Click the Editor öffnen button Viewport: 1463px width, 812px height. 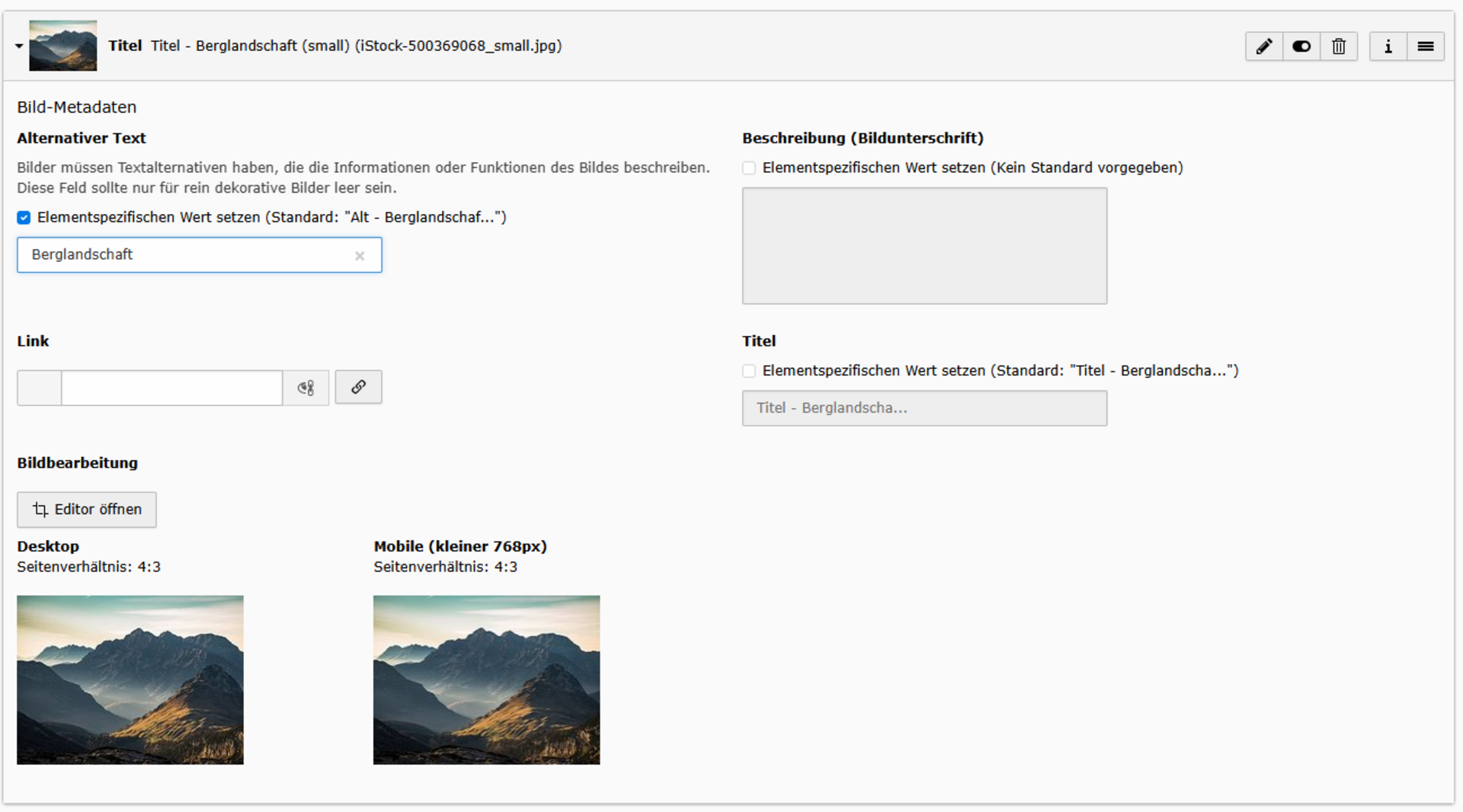pos(87,510)
